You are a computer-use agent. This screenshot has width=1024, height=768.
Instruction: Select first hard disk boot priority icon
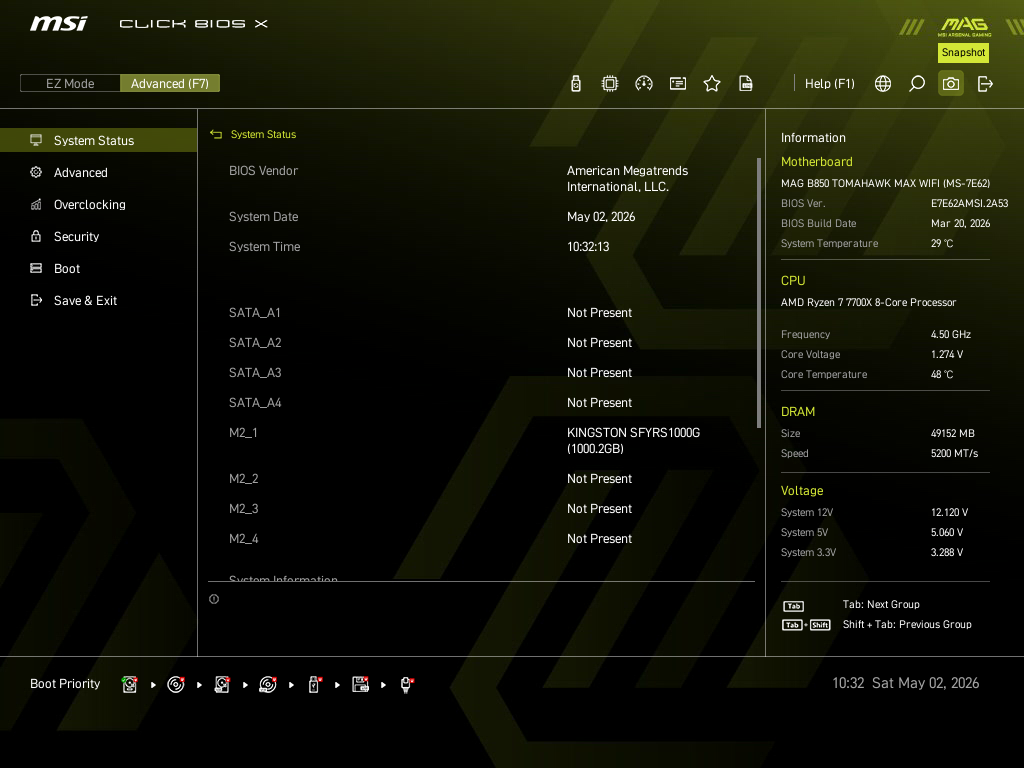click(x=129, y=684)
